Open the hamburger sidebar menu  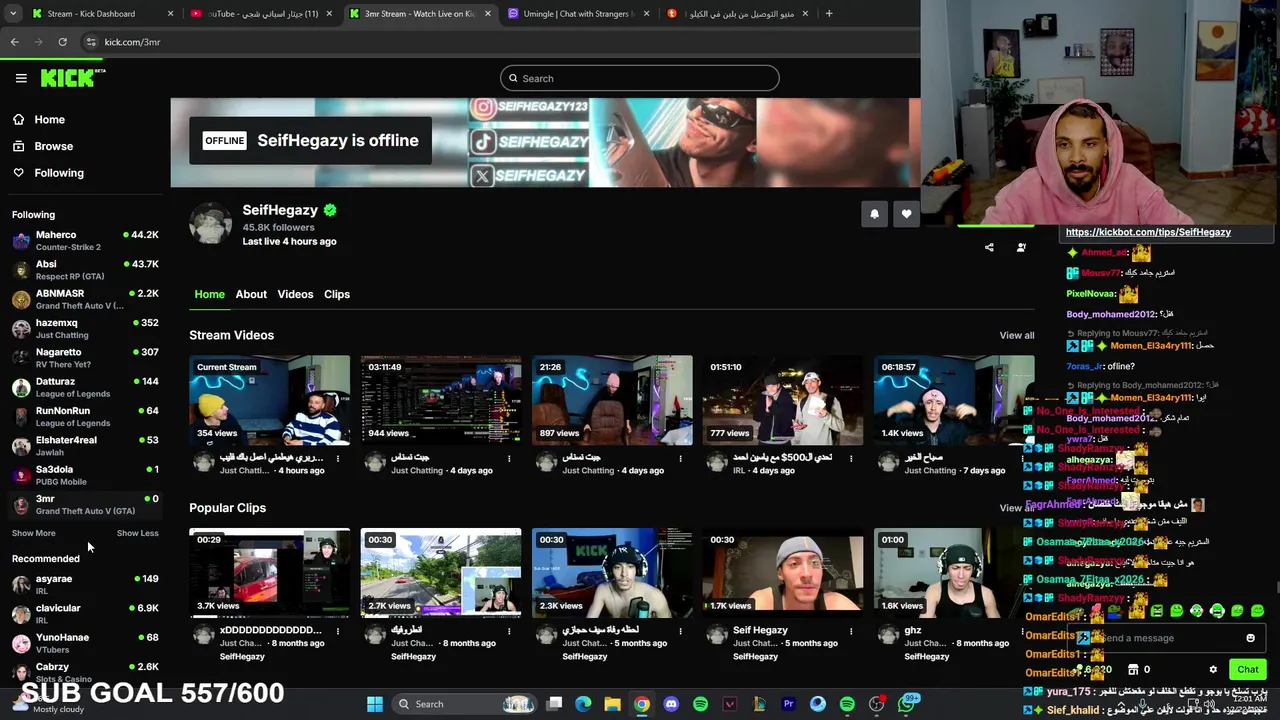21,78
